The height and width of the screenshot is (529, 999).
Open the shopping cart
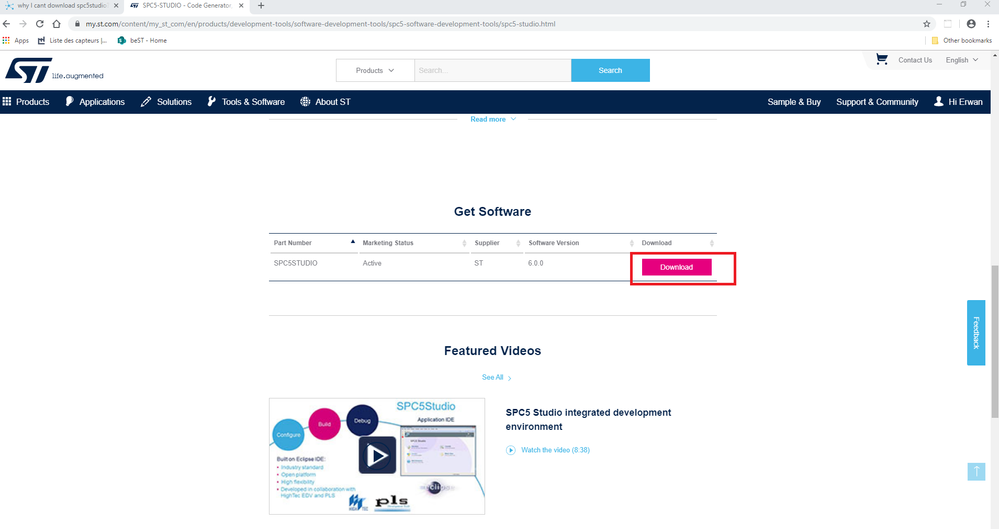tap(882, 59)
